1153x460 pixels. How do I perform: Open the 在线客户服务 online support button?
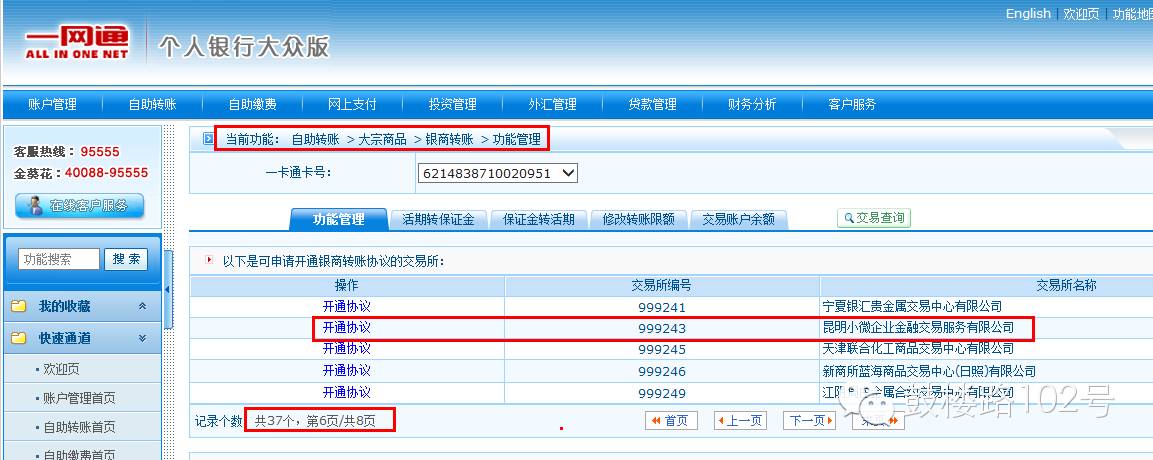pyautogui.click(x=79, y=206)
